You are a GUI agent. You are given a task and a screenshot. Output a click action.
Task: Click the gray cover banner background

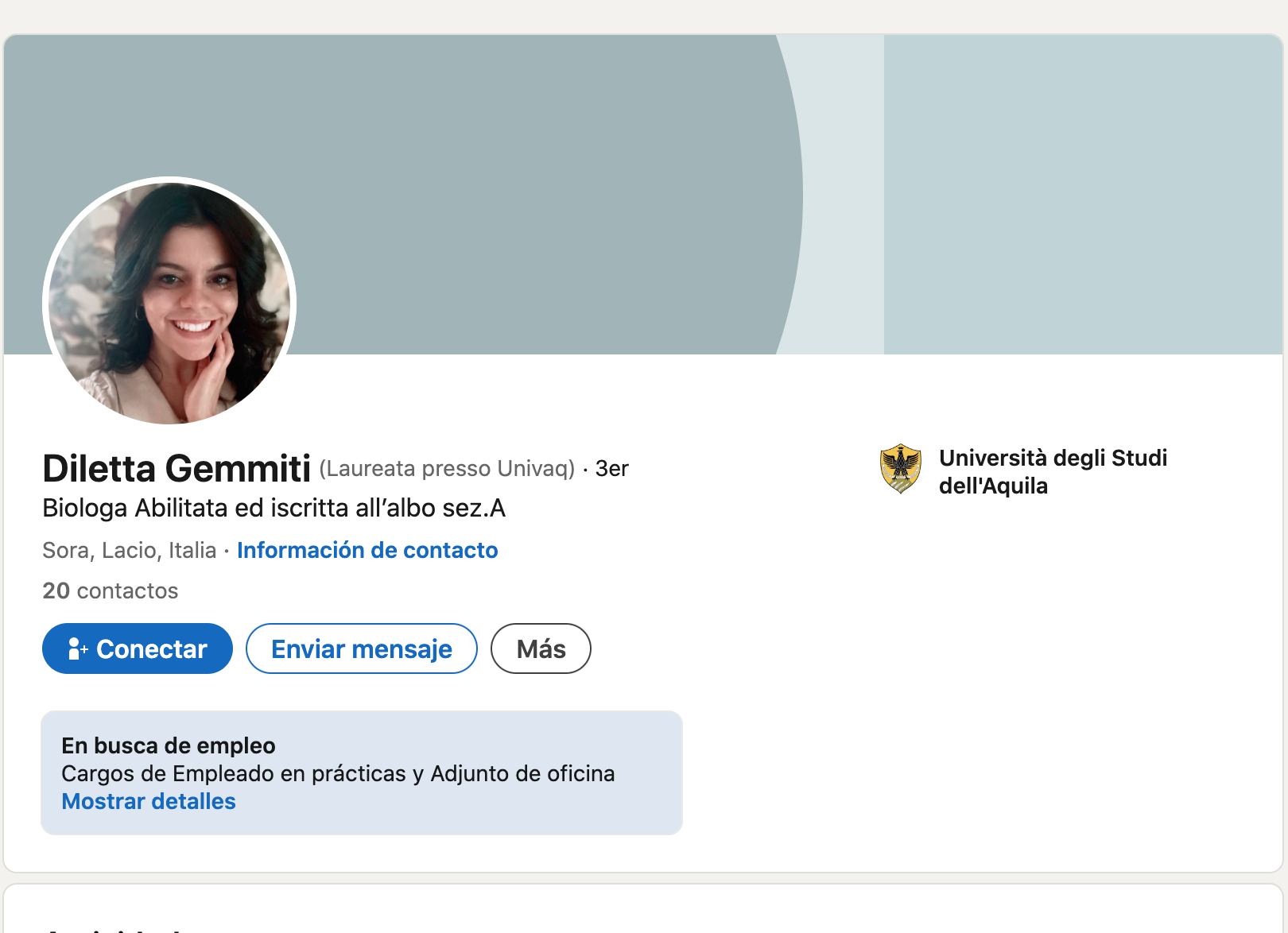477,119
